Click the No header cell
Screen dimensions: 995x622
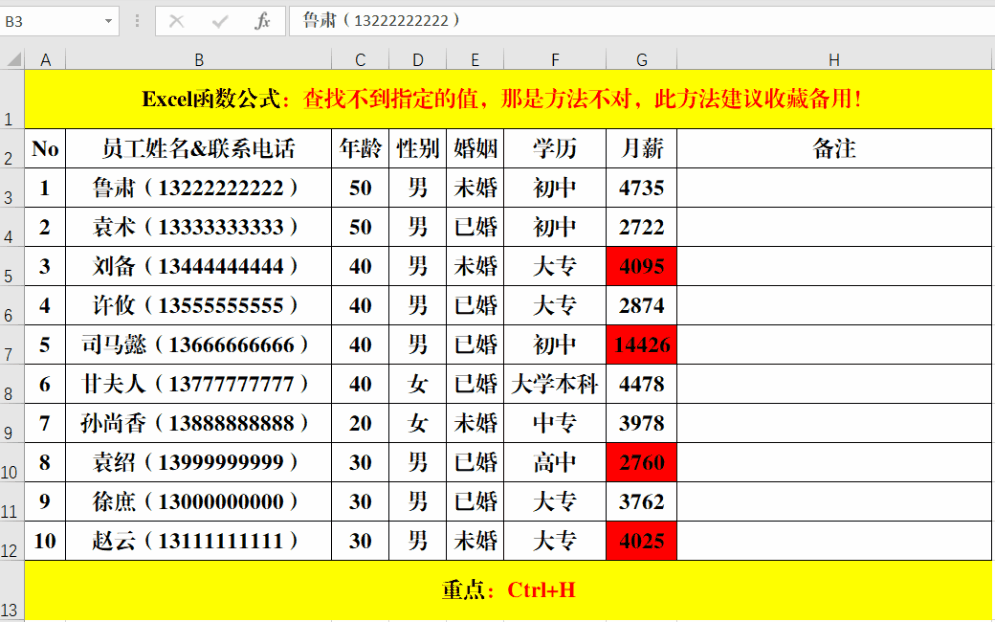(45, 149)
